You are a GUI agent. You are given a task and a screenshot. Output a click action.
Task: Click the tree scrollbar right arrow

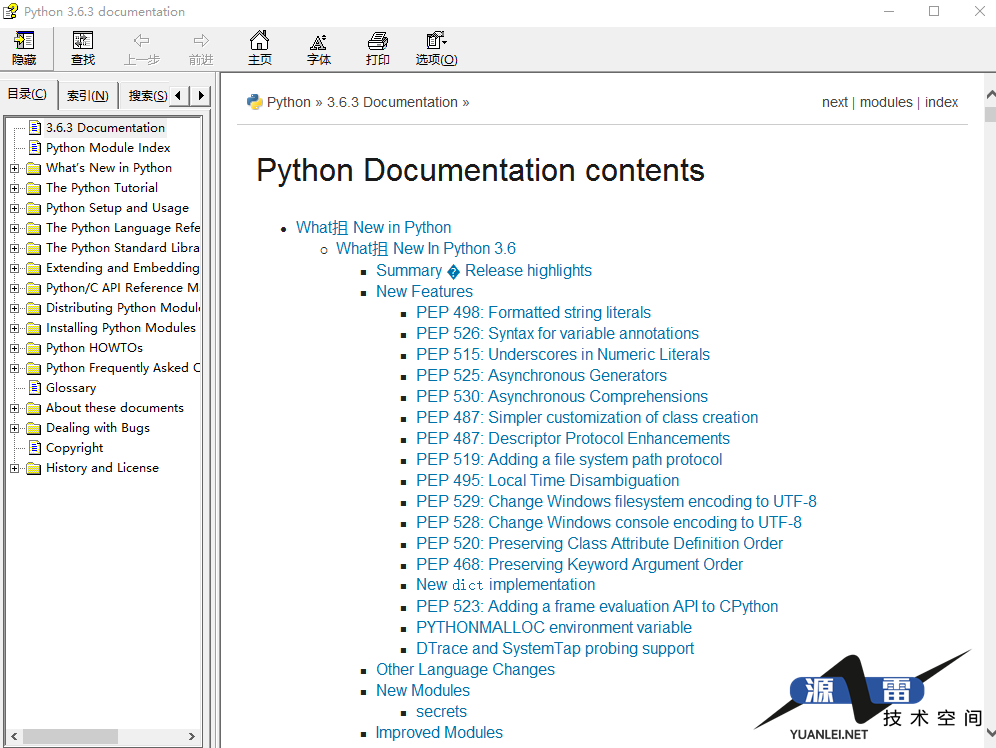192,737
